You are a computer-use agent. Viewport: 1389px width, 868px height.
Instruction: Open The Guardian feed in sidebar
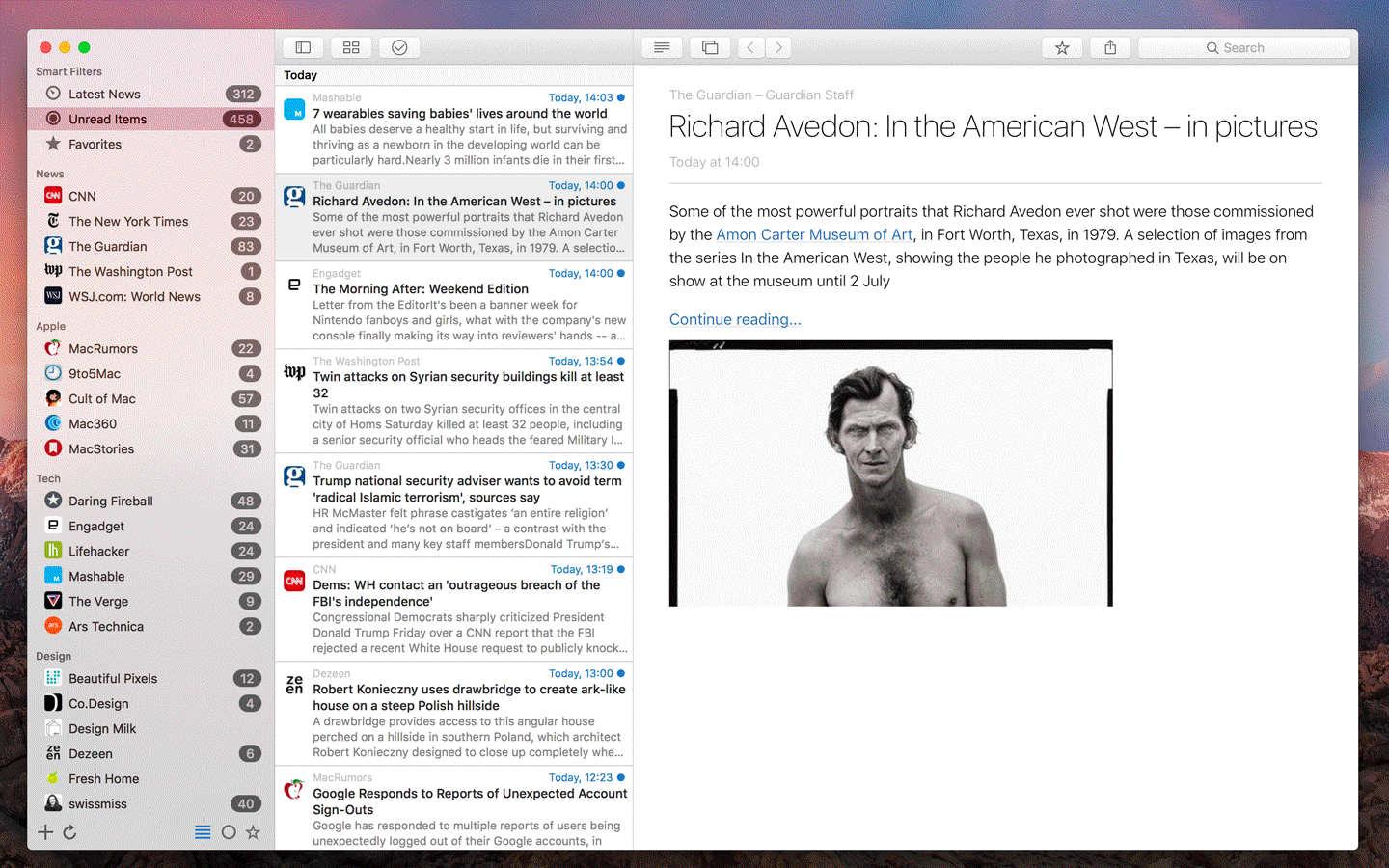point(150,246)
